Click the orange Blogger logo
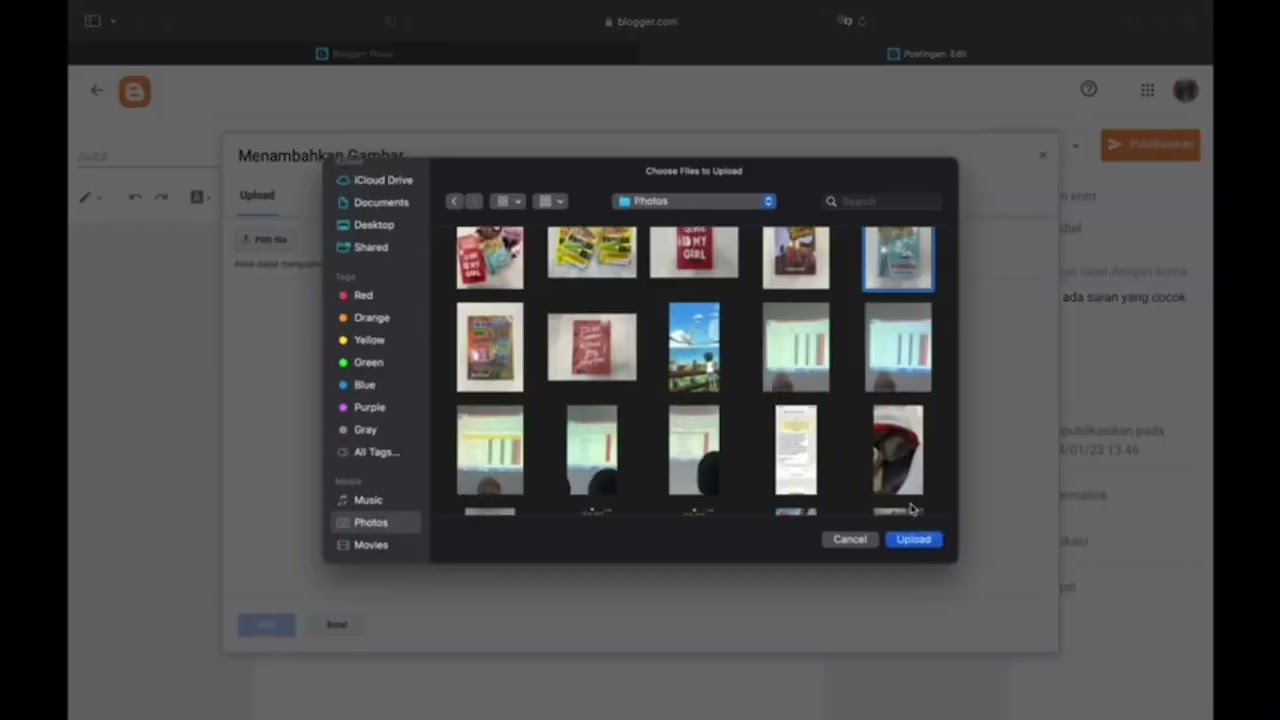This screenshot has height=720, width=1280. tap(135, 92)
